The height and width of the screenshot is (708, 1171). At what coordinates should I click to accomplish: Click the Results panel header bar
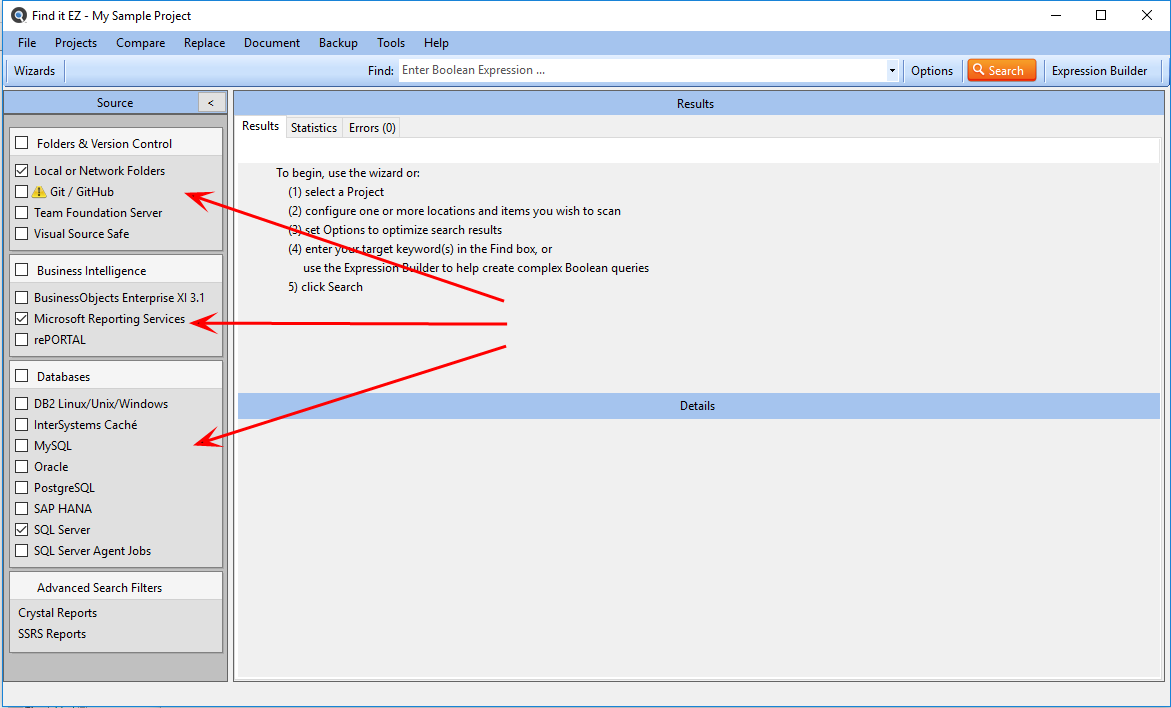point(698,103)
